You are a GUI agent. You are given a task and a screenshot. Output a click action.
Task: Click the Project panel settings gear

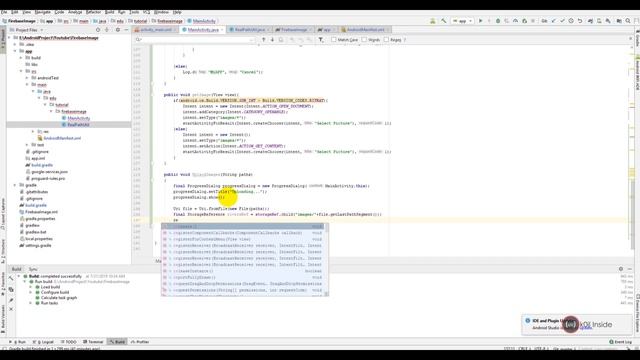(118, 30)
